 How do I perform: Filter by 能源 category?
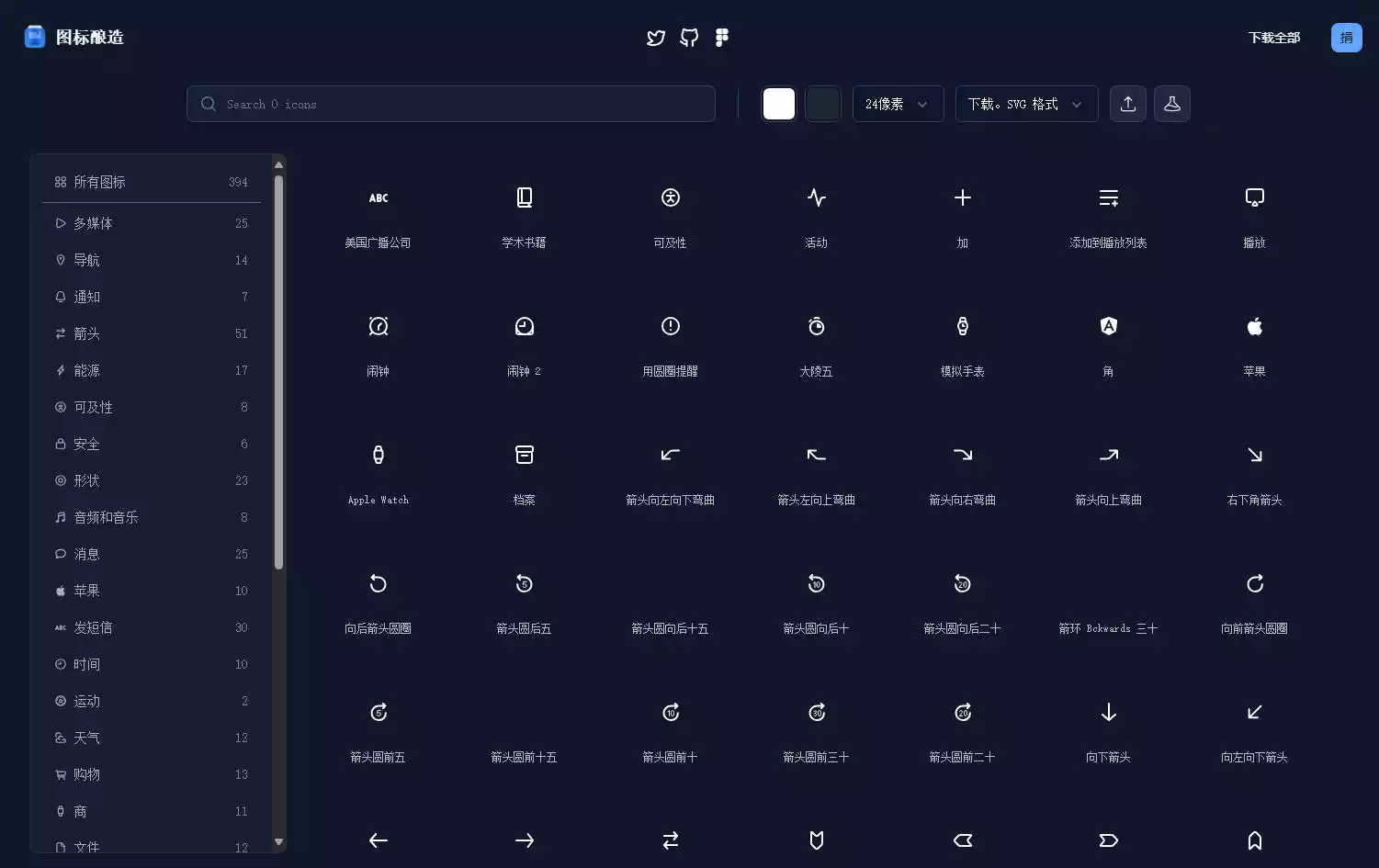(152, 370)
